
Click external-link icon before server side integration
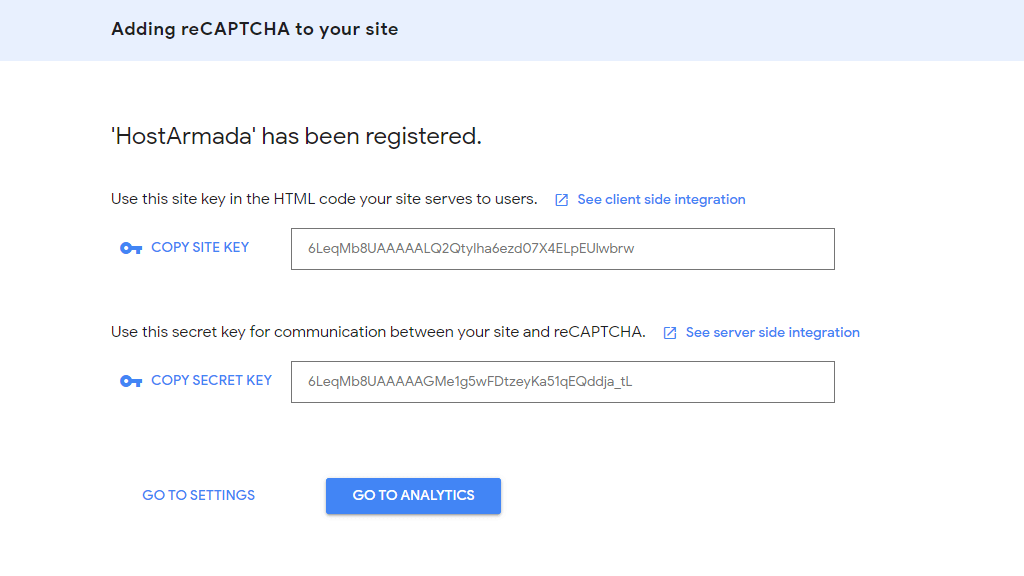click(670, 333)
